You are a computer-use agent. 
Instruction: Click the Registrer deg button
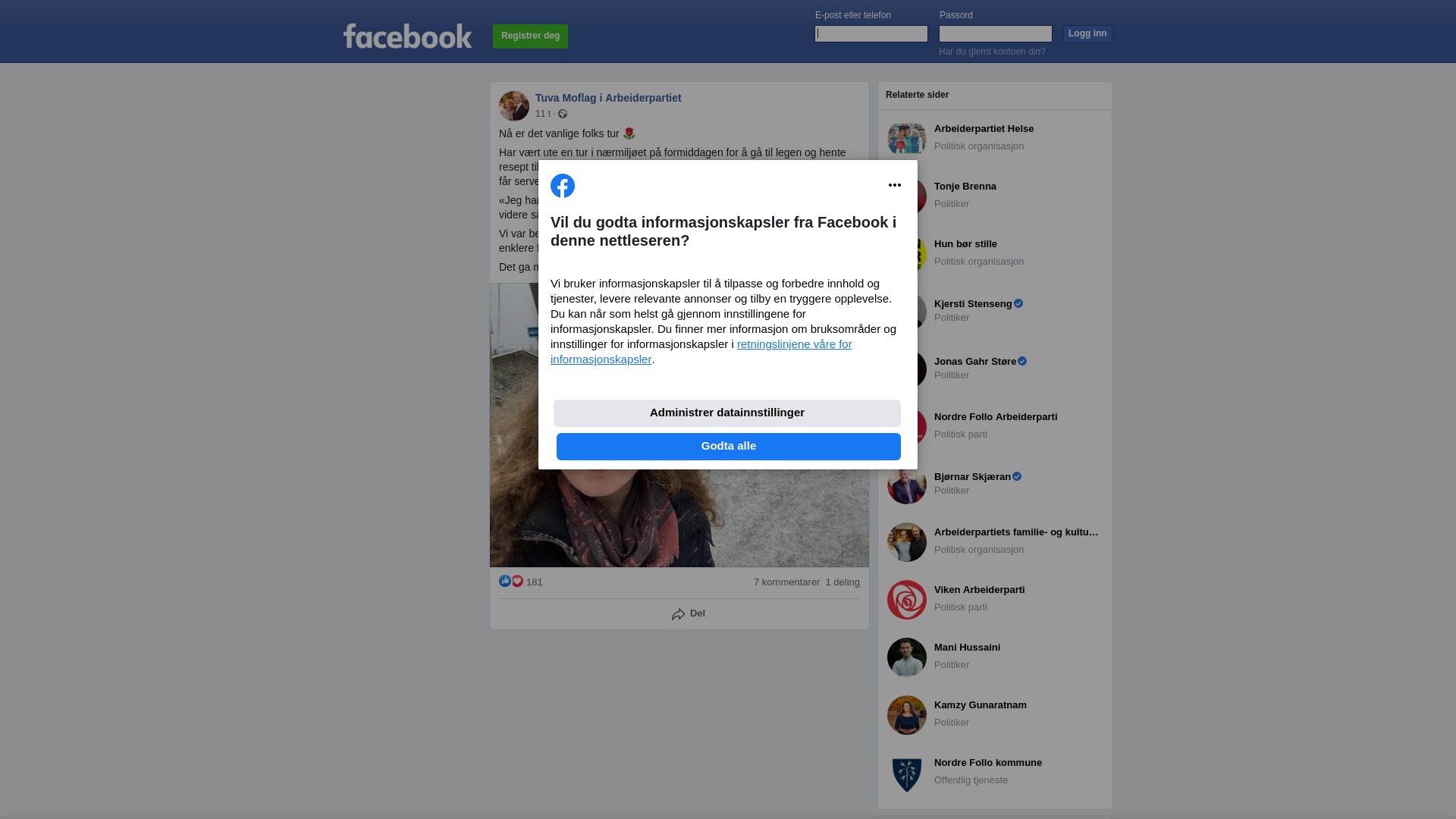(x=530, y=36)
